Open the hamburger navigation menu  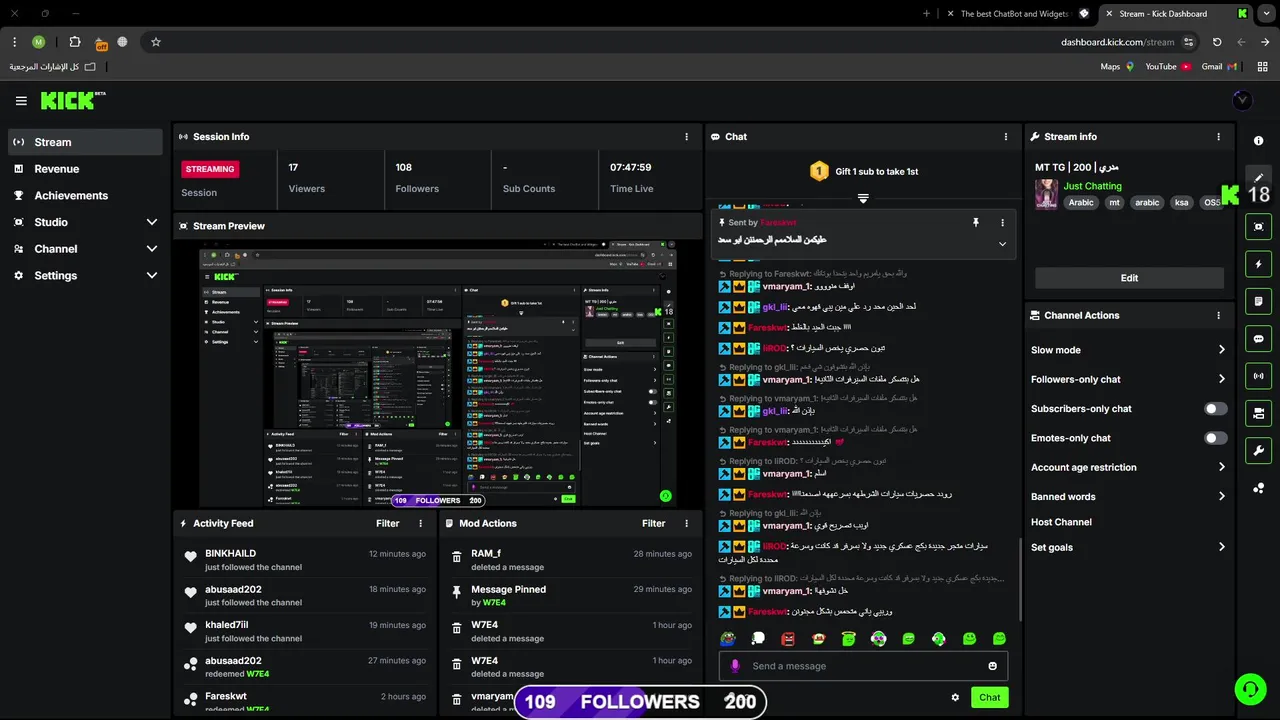point(21,101)
